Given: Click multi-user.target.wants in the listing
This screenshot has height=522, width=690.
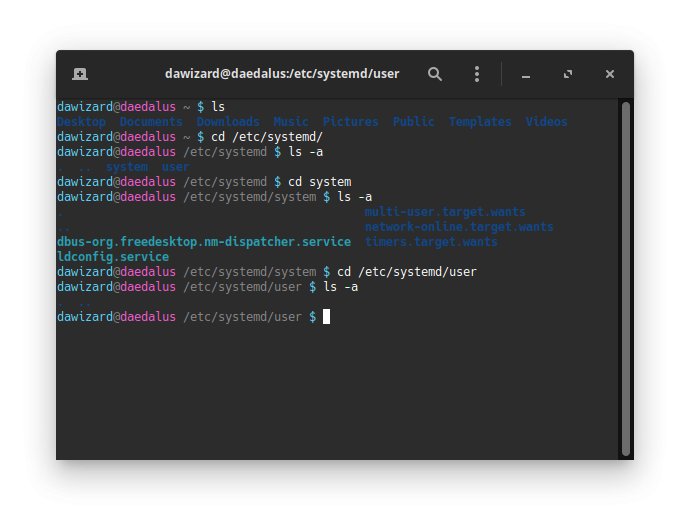Looking at the screenshot, I should tap(445, 212).
